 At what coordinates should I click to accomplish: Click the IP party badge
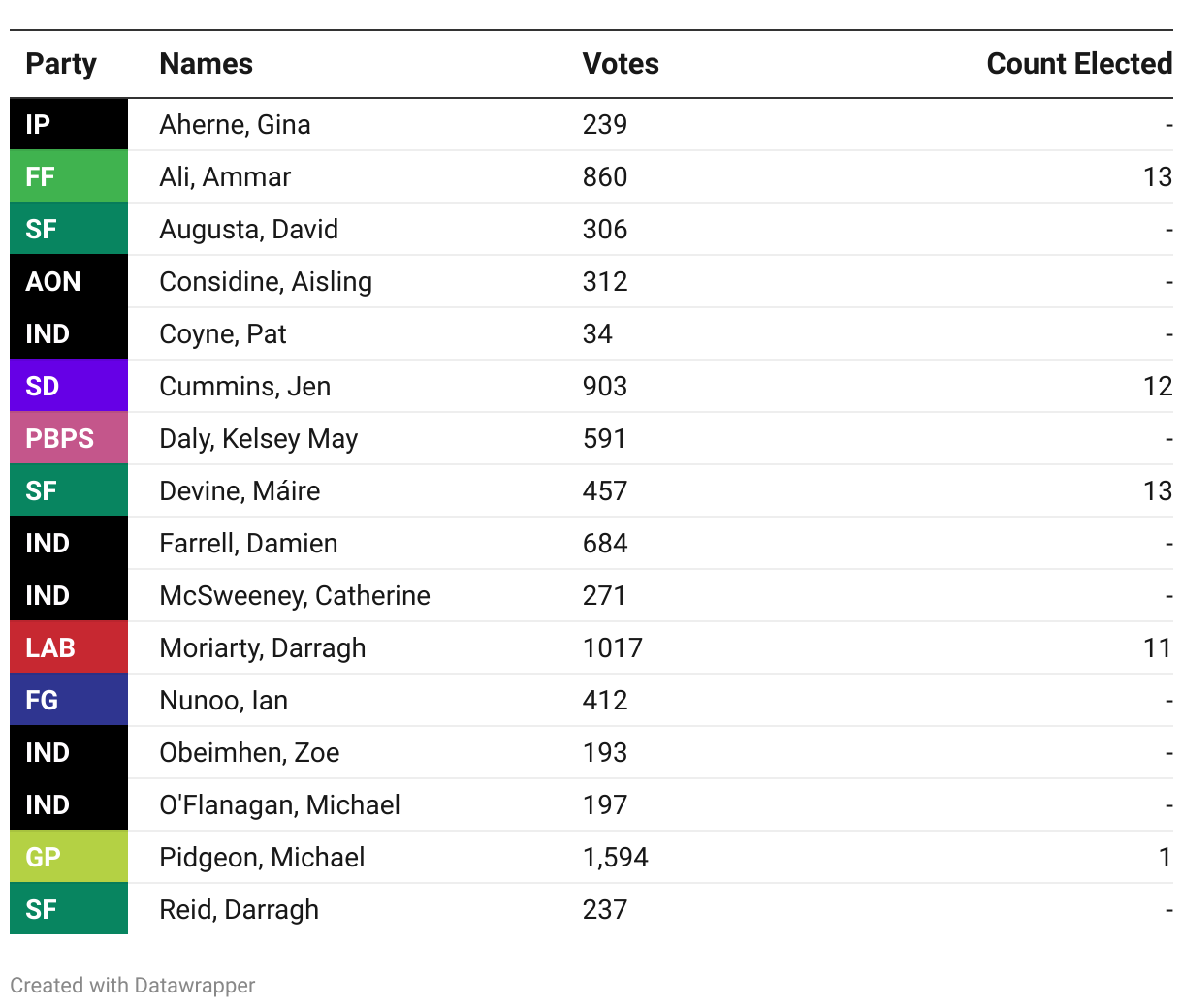pyautogui.click(x=68, y=124)
